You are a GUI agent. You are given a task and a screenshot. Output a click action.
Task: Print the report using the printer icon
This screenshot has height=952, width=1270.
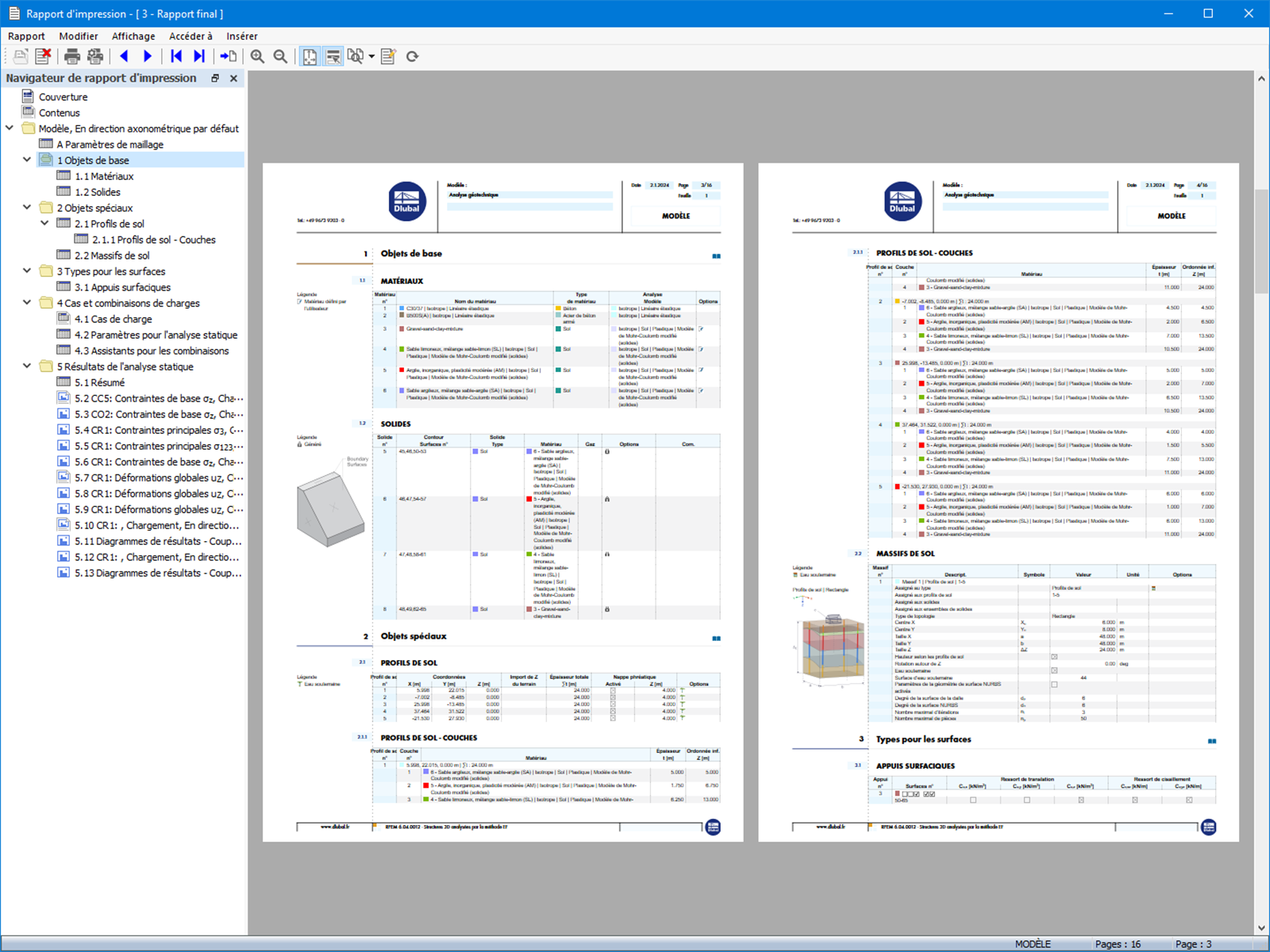click(72, 56)
